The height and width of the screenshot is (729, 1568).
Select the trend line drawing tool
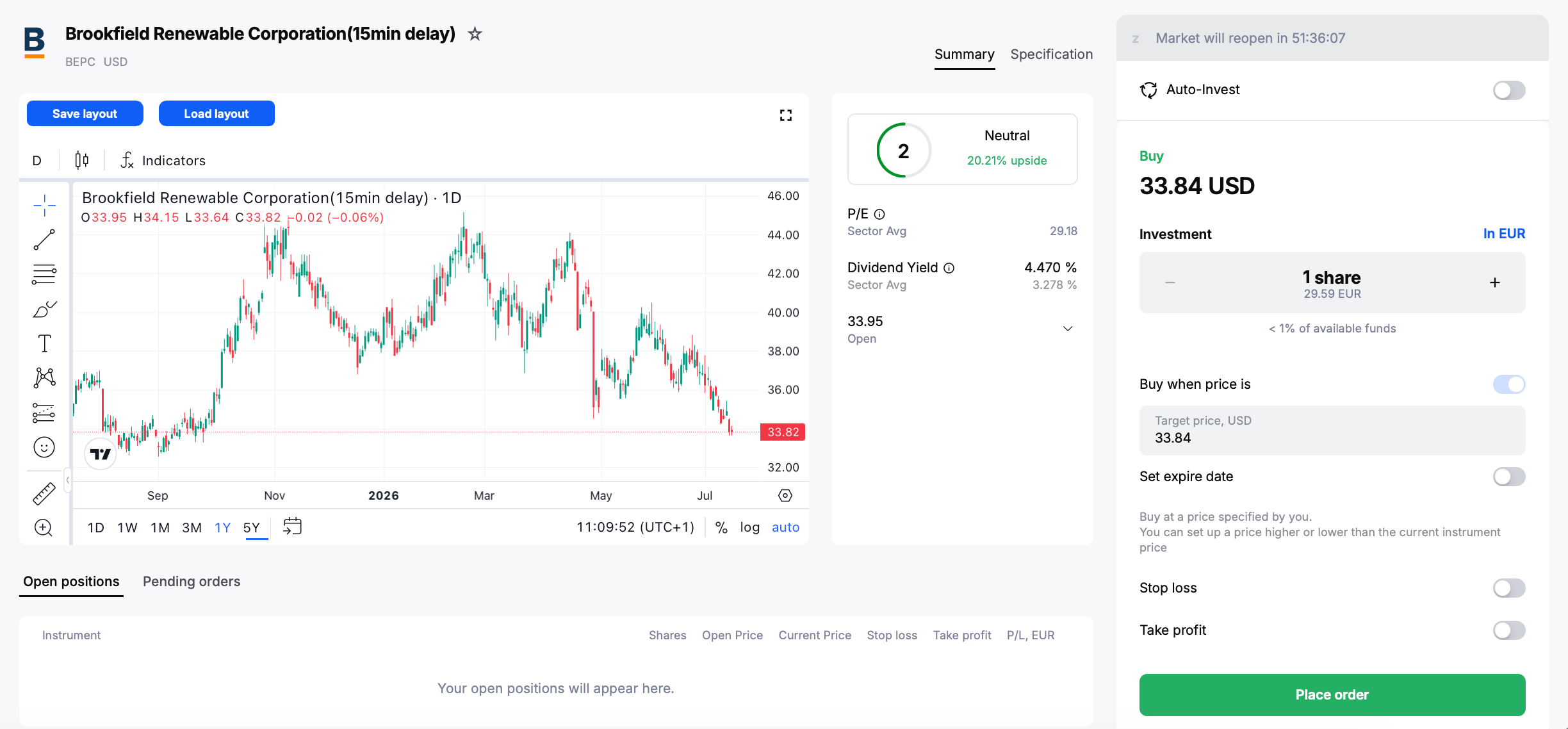44,240
